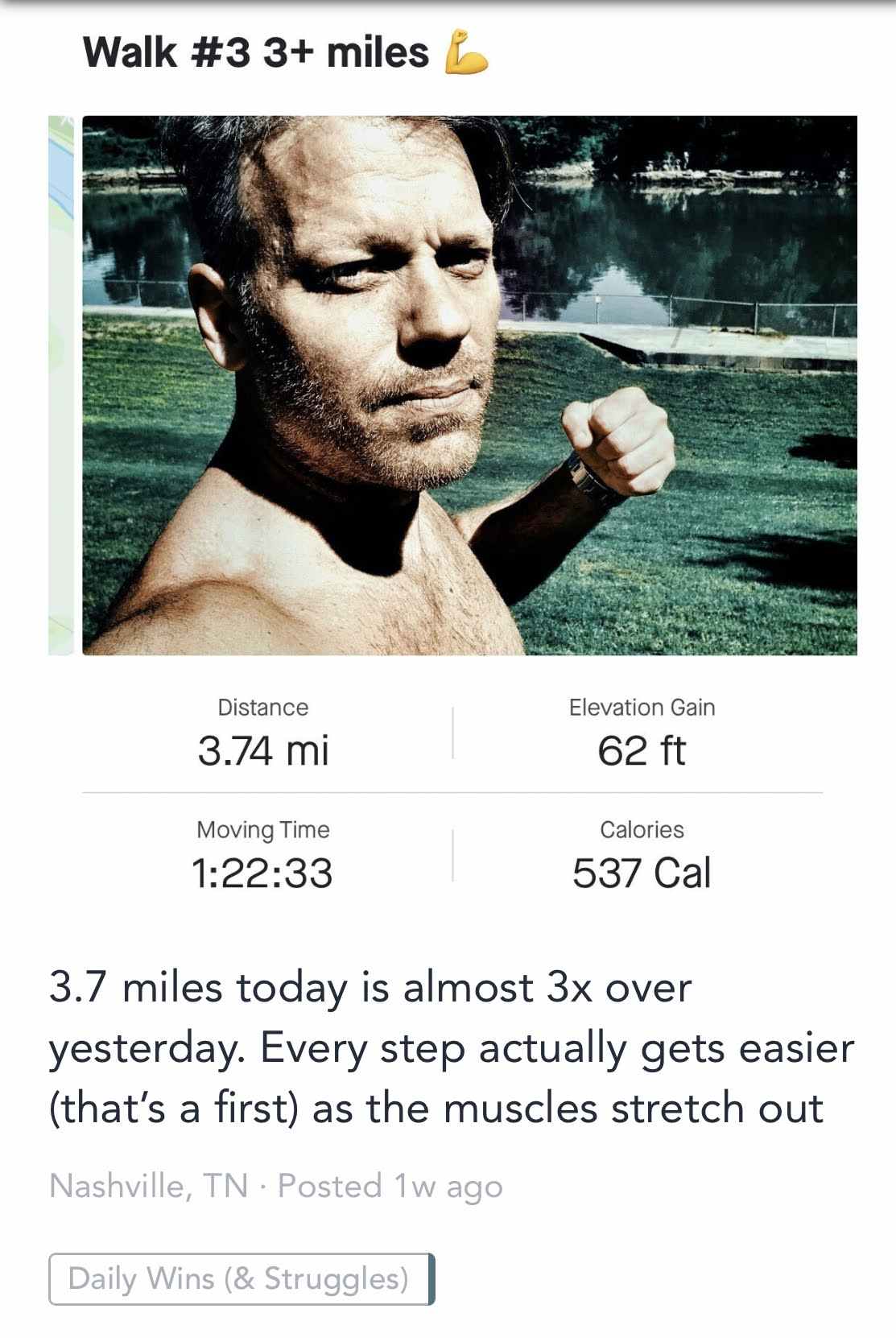Tap the Elevation Gain label
The image size is (896, 1338).
(642, 708)
